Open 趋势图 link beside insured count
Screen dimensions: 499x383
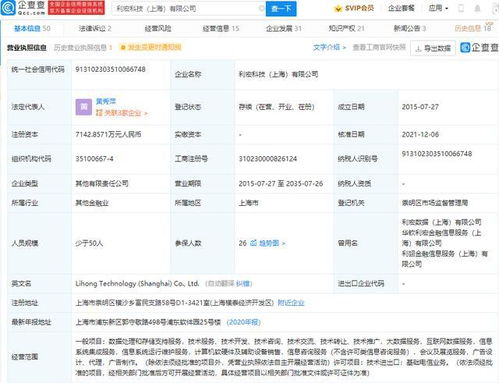point(269,243)
